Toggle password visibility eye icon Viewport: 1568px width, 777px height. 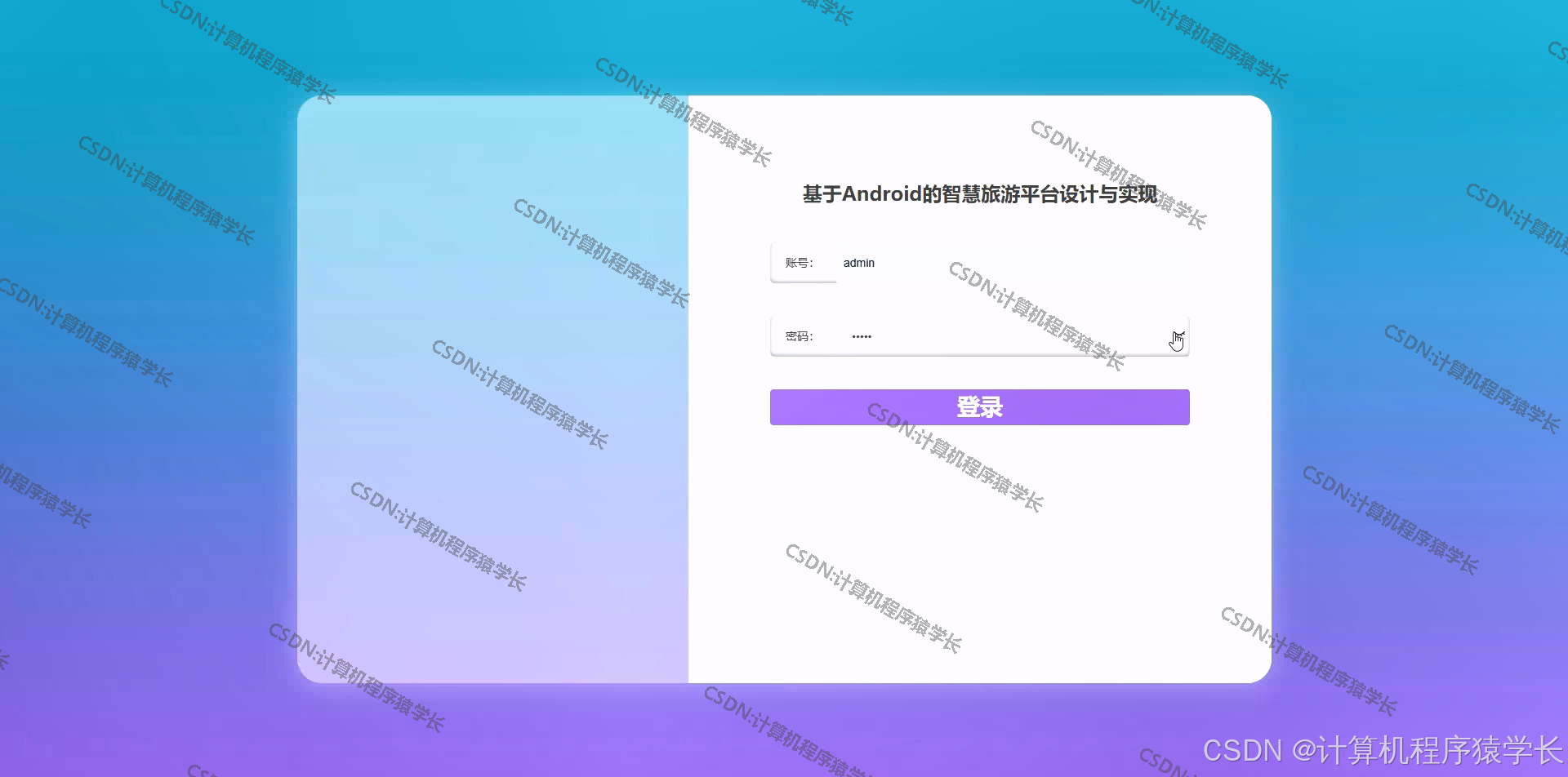[x=1178, y=336]
